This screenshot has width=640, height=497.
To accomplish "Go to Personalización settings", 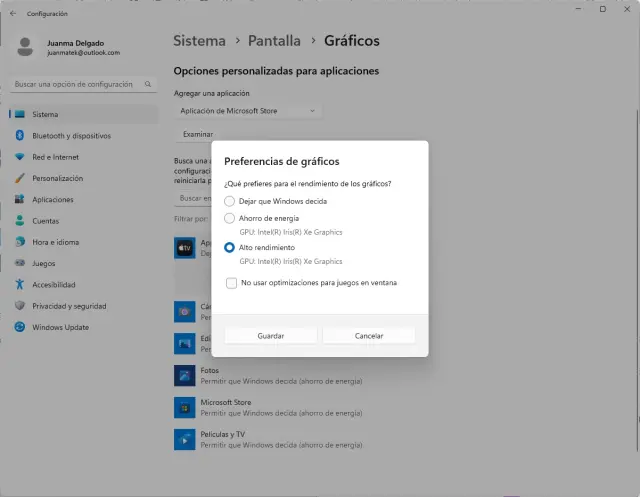I will coord(57,178).
